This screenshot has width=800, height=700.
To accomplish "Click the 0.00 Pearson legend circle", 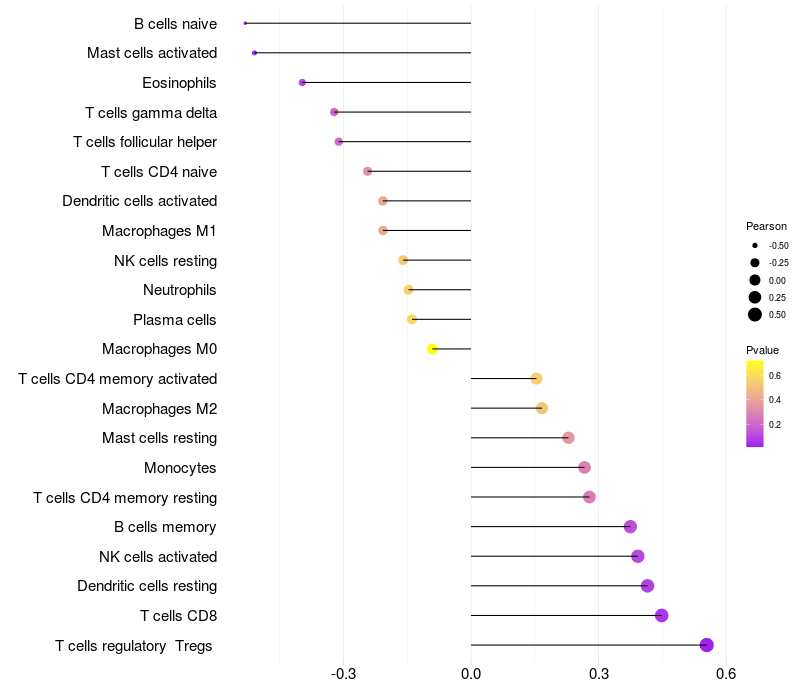I will point(755,280).
